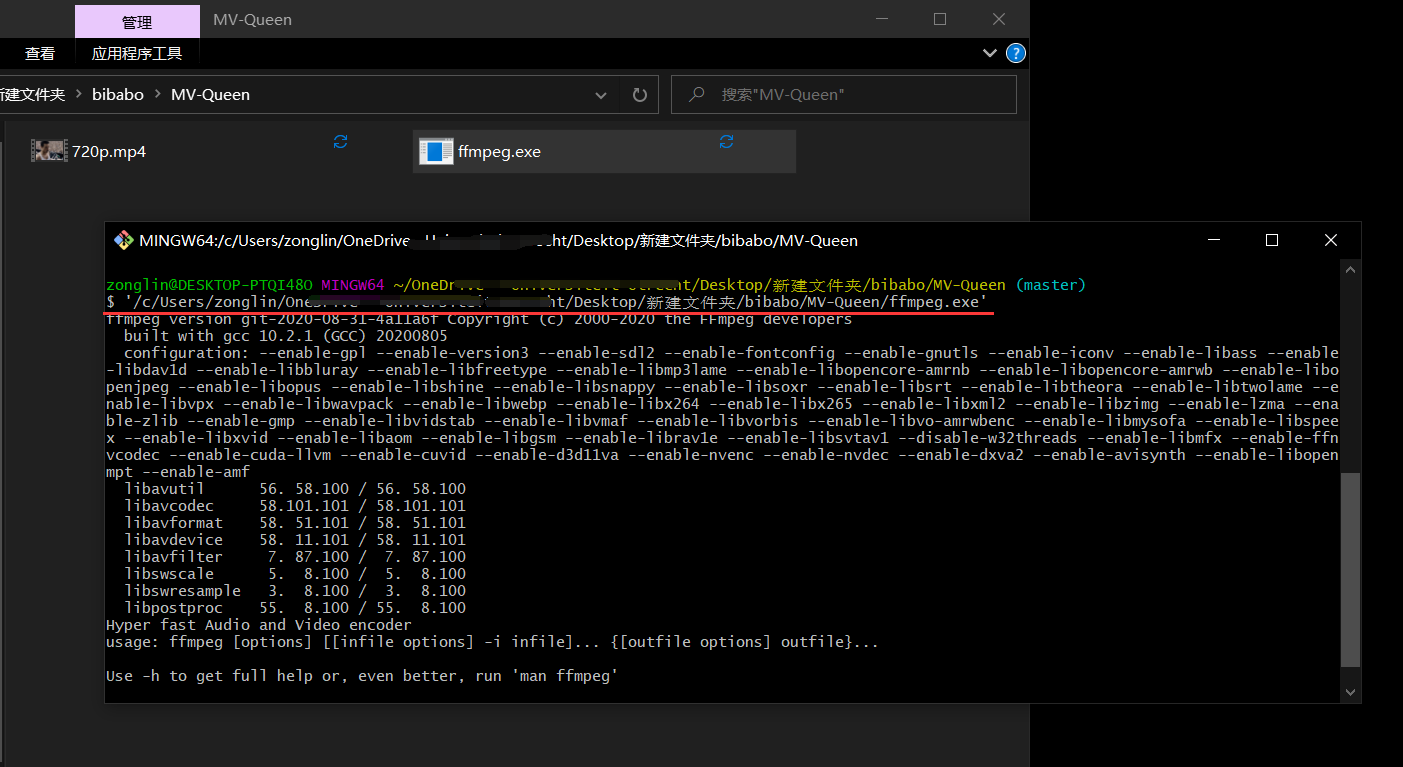Expand the Explorer ribbon chevron
The image size is (1403, 767).
[x=990, y=53]
